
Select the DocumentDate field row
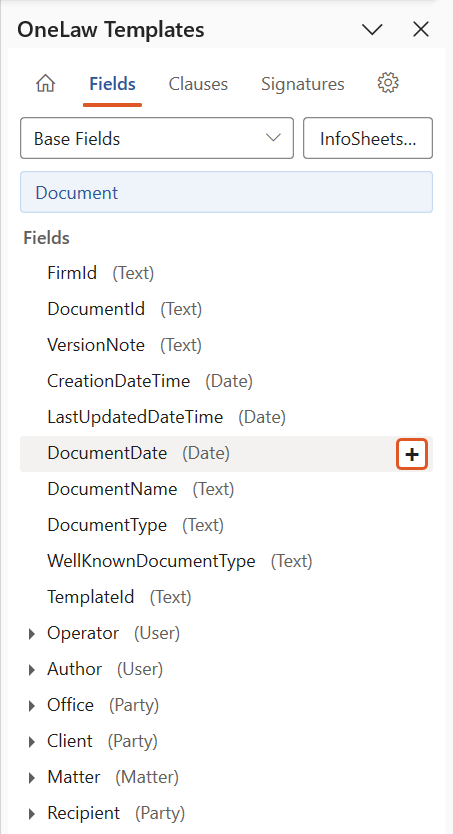tap(226, 454)
